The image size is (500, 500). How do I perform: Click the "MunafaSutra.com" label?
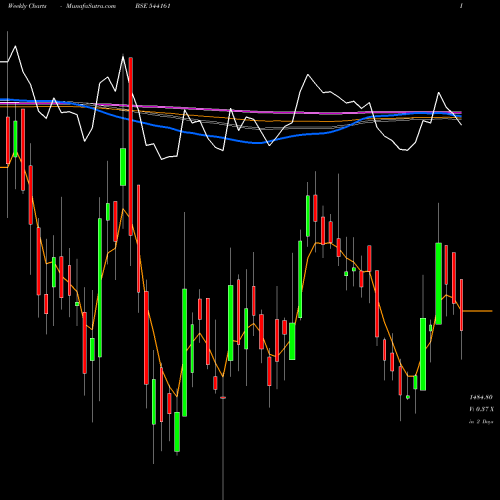91,6
